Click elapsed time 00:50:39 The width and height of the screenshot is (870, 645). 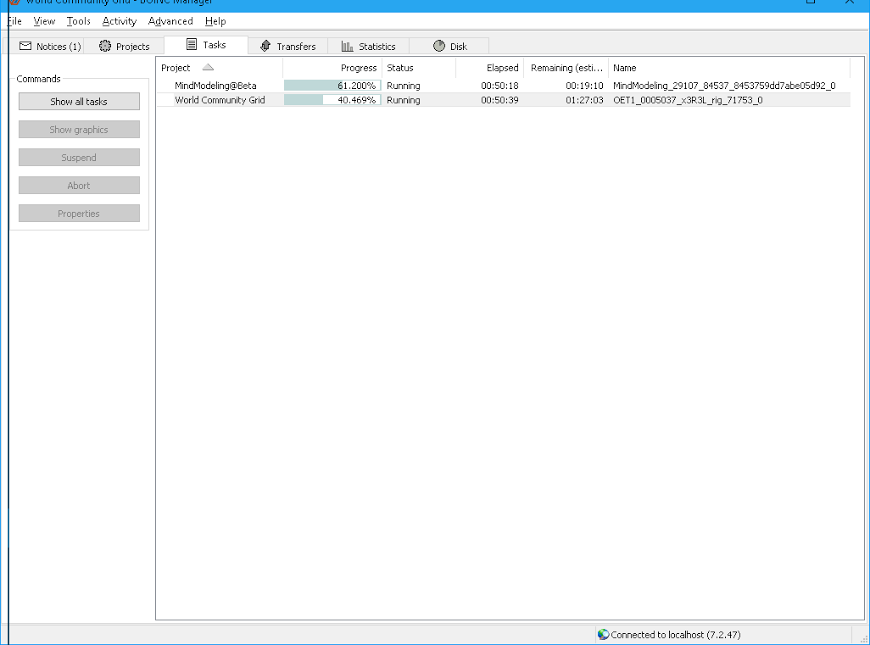499,100
